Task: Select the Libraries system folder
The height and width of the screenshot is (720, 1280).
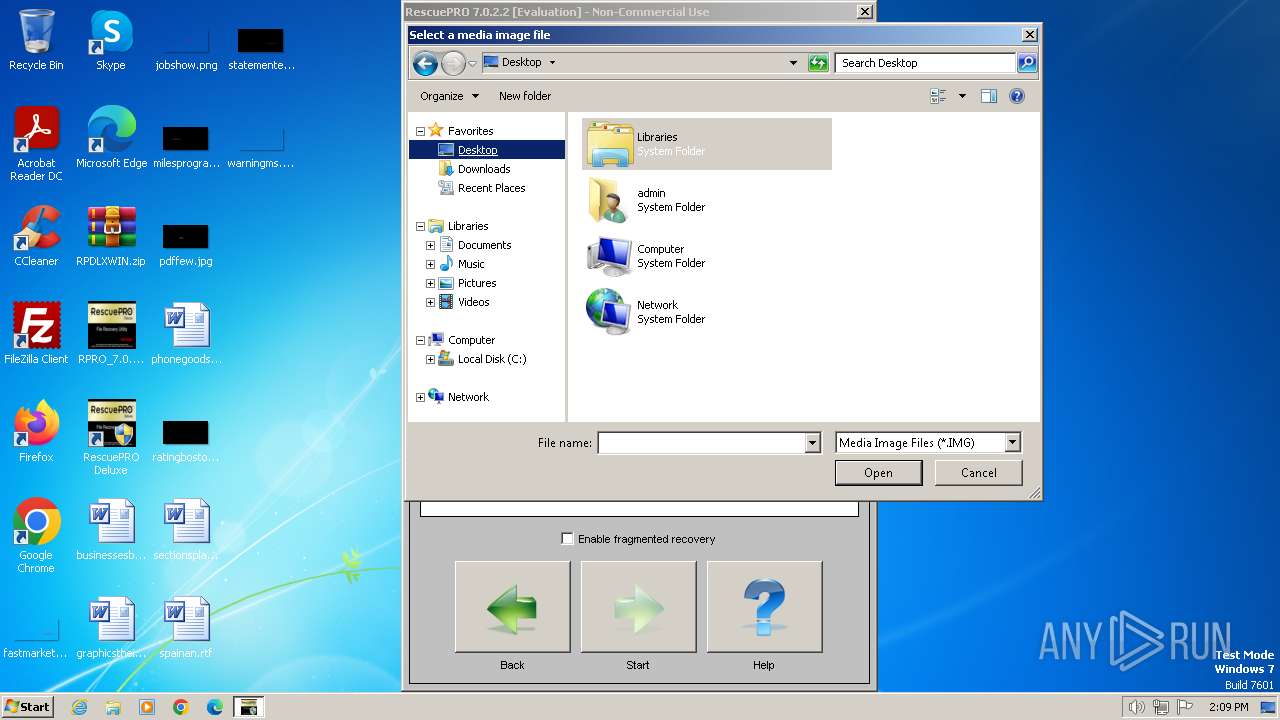Action: pyautogui.click(x=707, y=144)
